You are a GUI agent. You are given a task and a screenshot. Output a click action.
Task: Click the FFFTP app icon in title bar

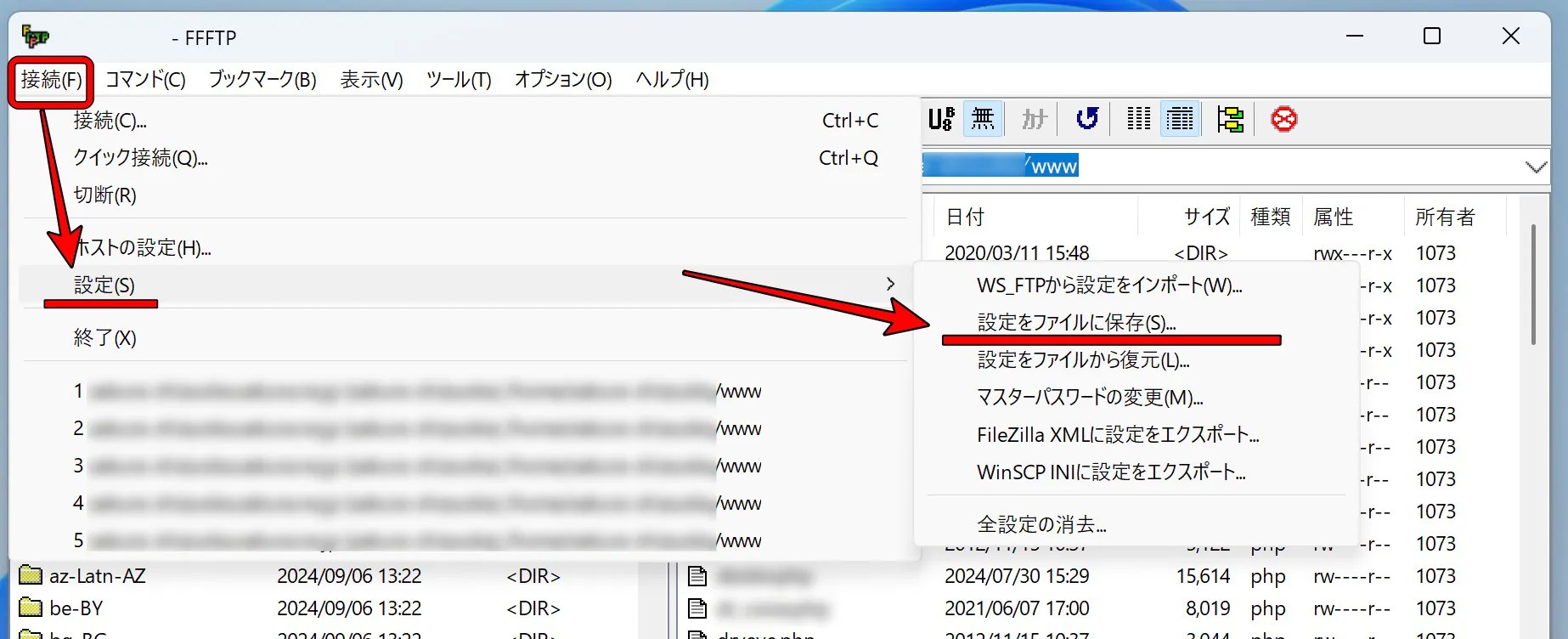pos(35,37)
